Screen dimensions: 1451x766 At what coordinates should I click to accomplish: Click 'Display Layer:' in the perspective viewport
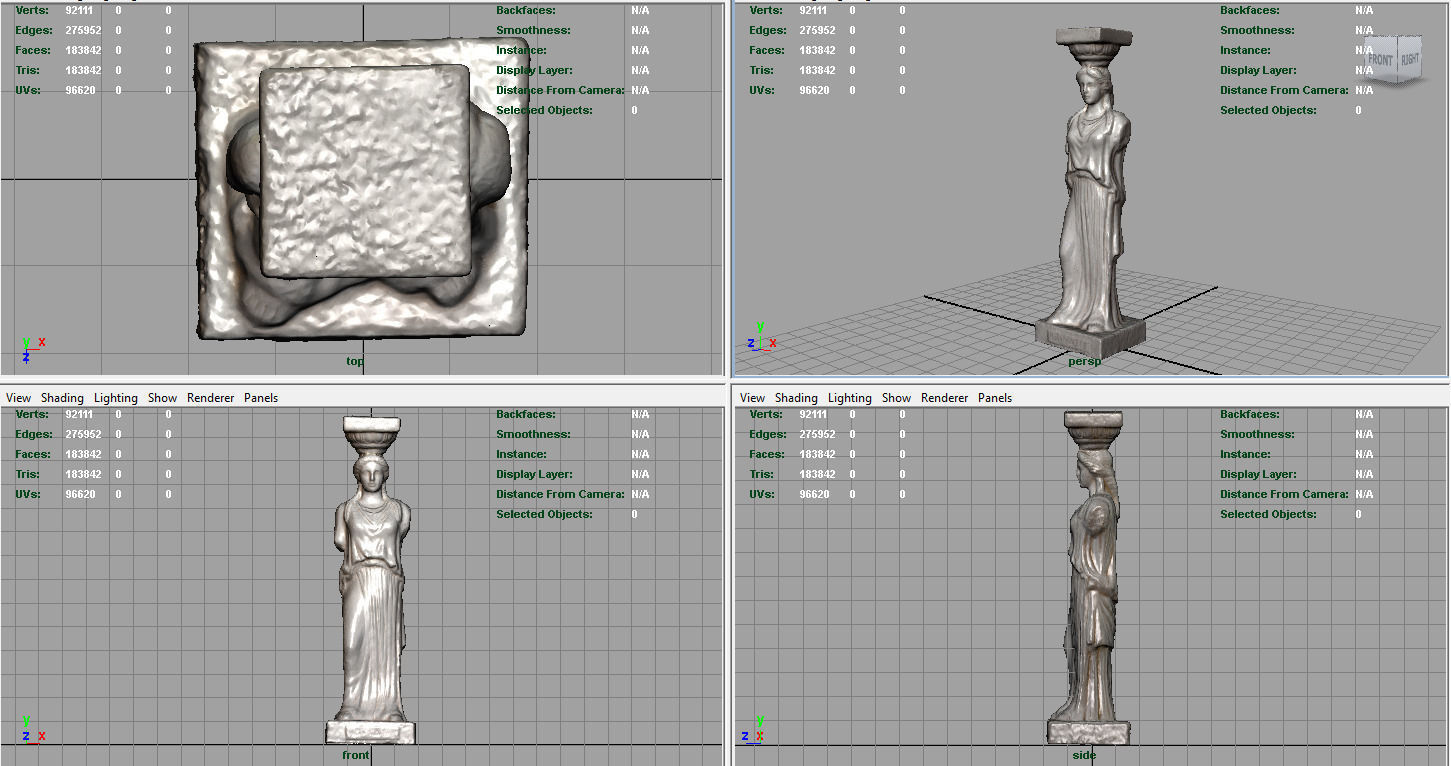[1258, 70]
